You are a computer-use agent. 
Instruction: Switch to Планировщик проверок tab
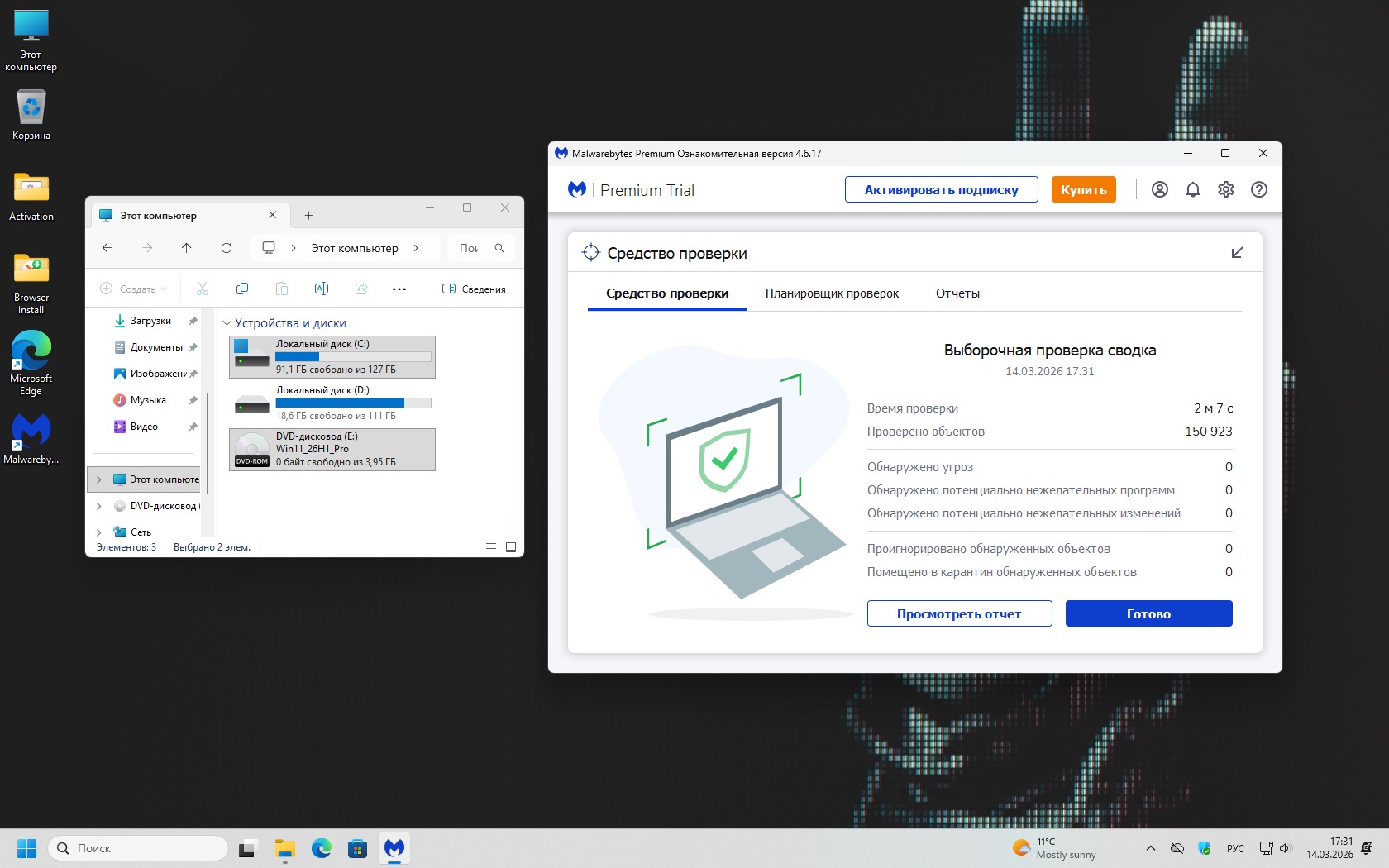(x=831, y=293)
